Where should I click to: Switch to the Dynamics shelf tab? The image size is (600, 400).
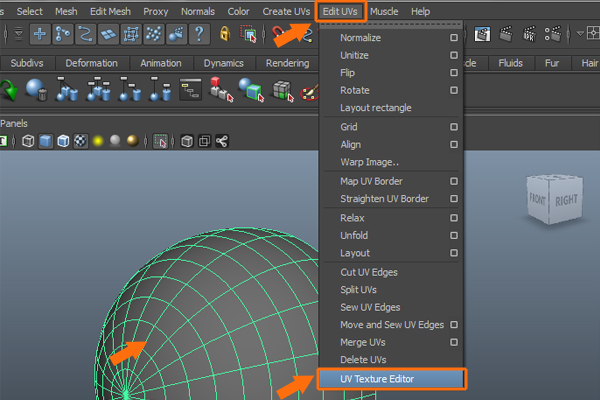[x=223, y=63]
